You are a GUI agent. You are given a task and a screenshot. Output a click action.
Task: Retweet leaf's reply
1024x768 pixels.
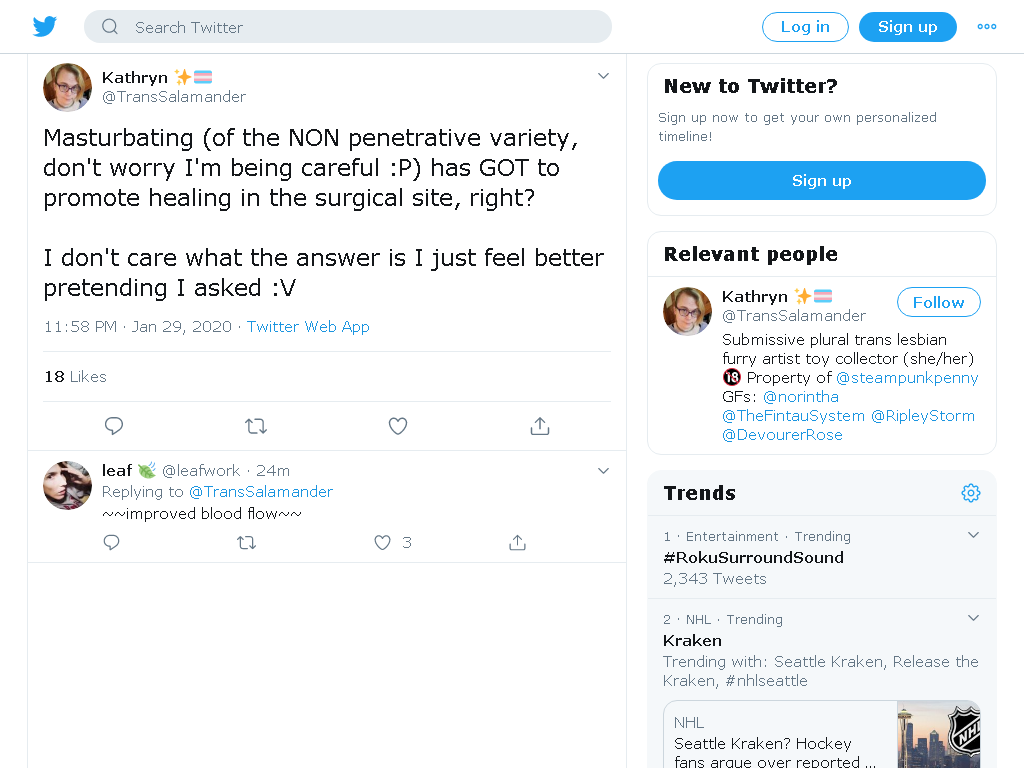[246, 542]
